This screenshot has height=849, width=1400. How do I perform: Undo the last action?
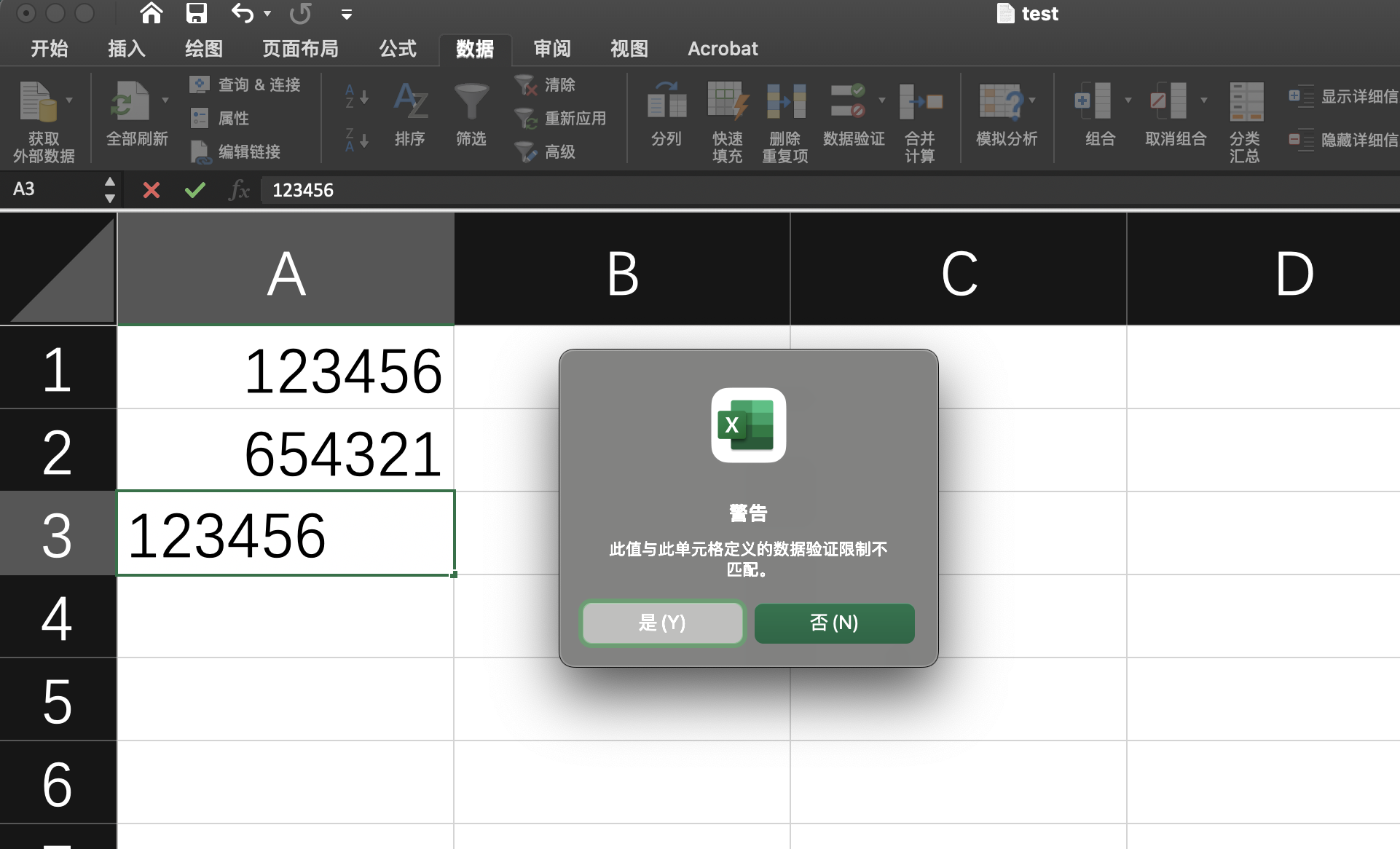(x=243, y=13)
